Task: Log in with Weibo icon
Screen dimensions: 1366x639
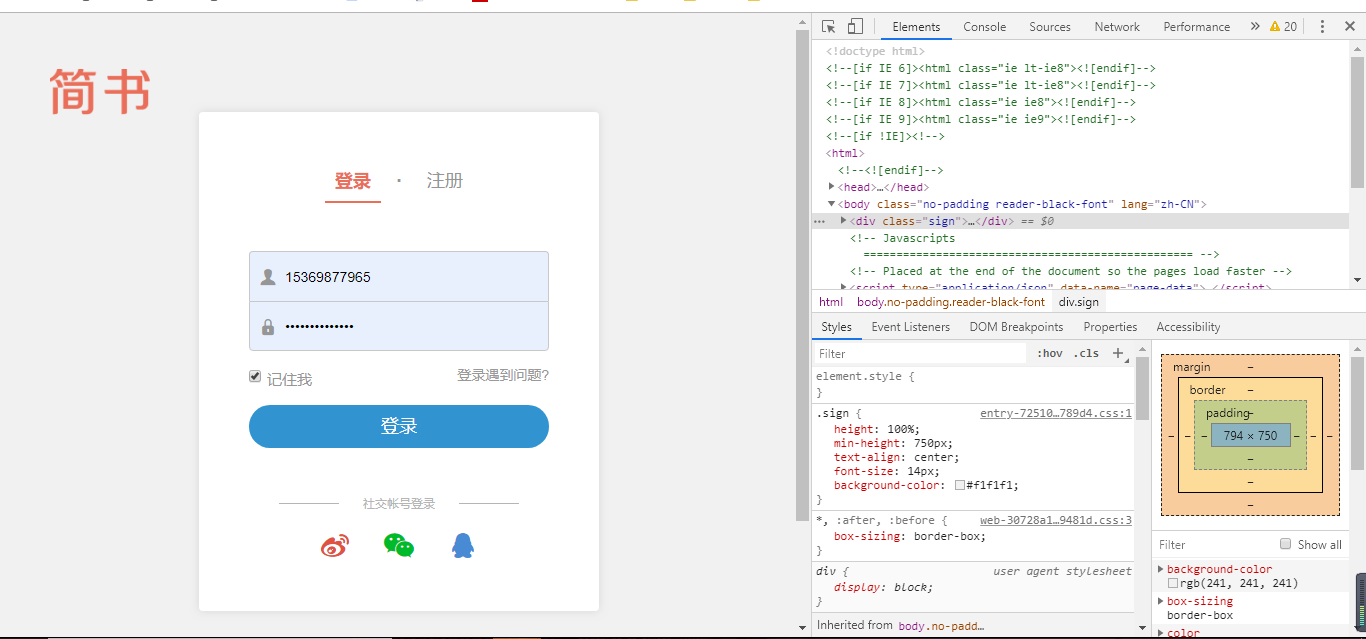Action: (335, 546)
